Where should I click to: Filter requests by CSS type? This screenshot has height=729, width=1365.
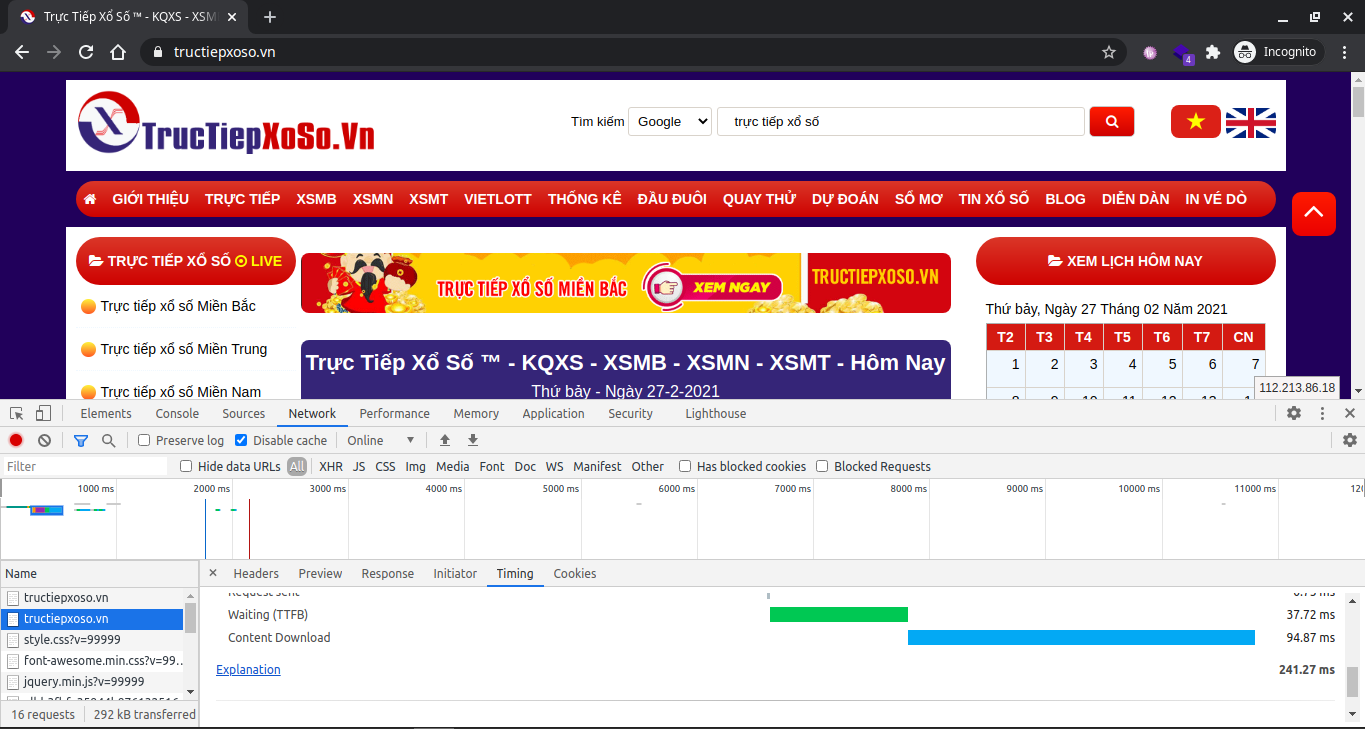[x=385, y=466]
